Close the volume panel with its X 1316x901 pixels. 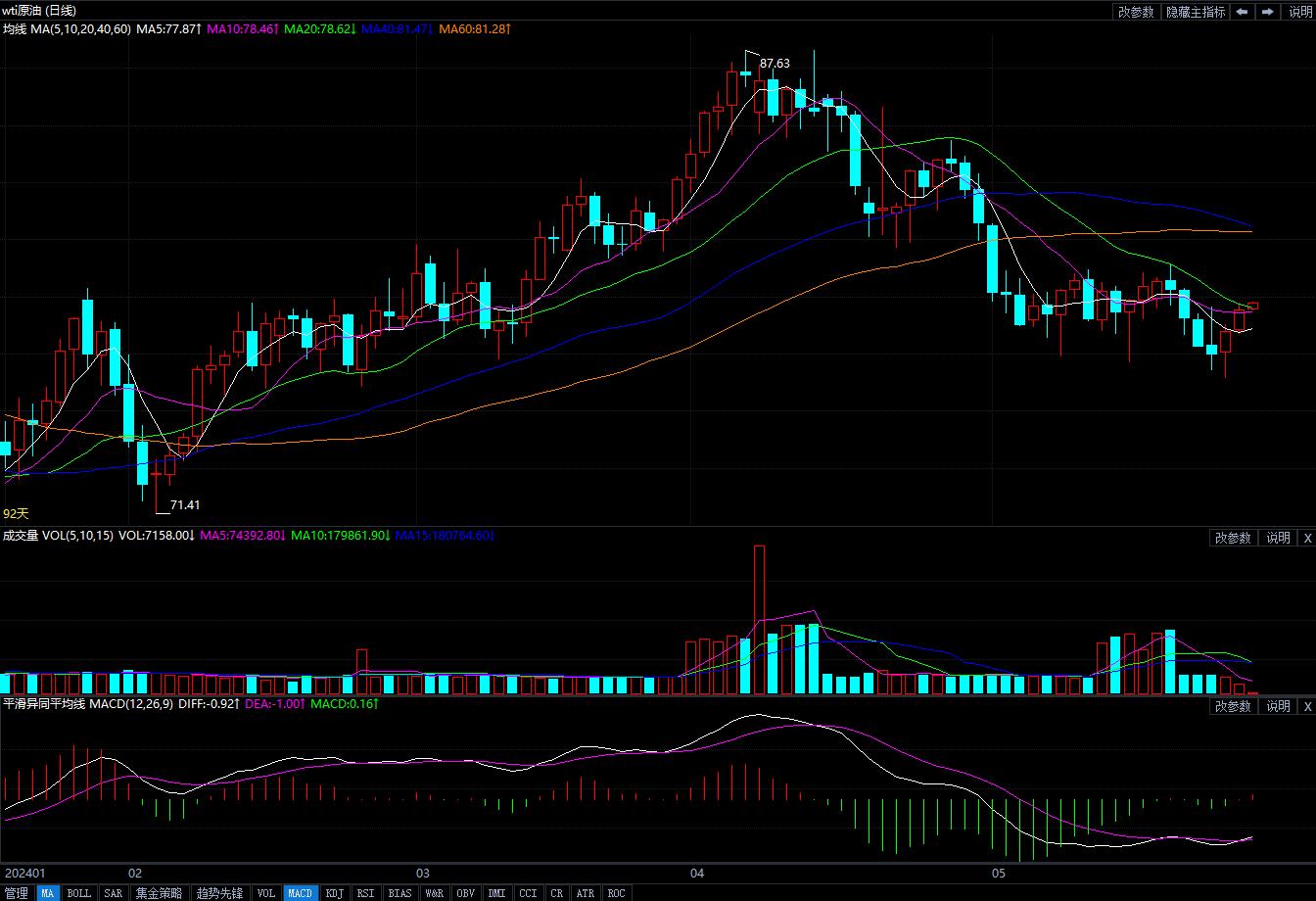pos(1306,538)
